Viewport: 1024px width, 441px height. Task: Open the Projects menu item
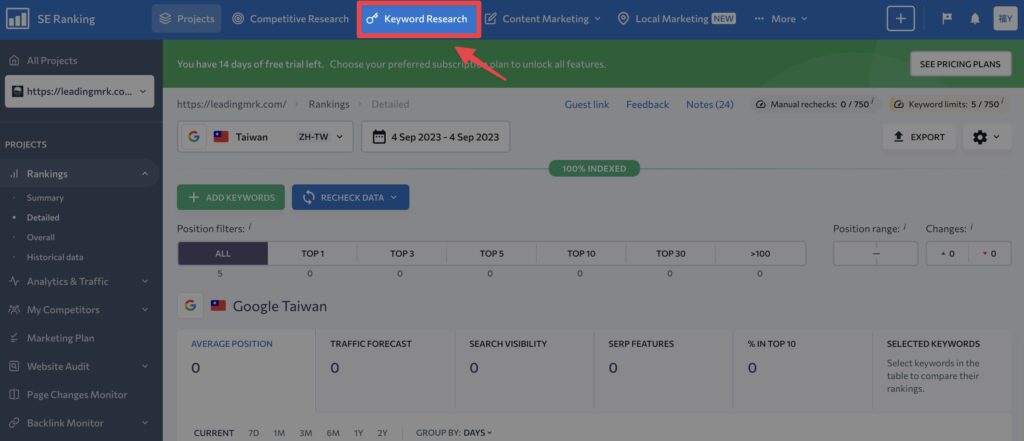click(x=187, y=19)
